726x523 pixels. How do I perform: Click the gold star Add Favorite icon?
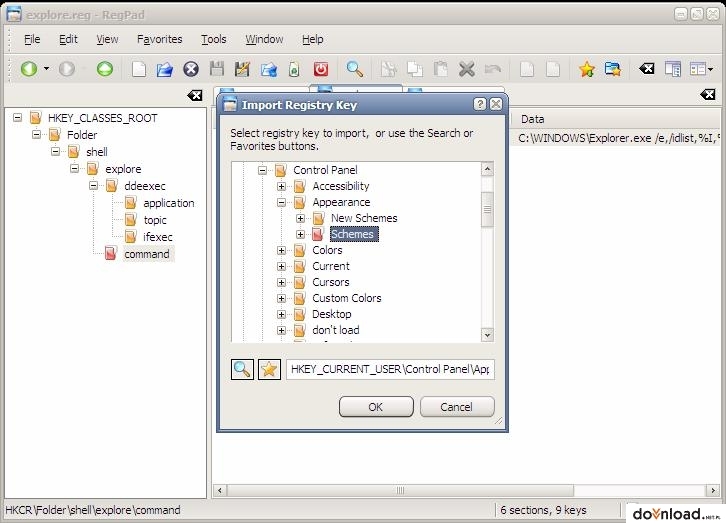point(587,69)
